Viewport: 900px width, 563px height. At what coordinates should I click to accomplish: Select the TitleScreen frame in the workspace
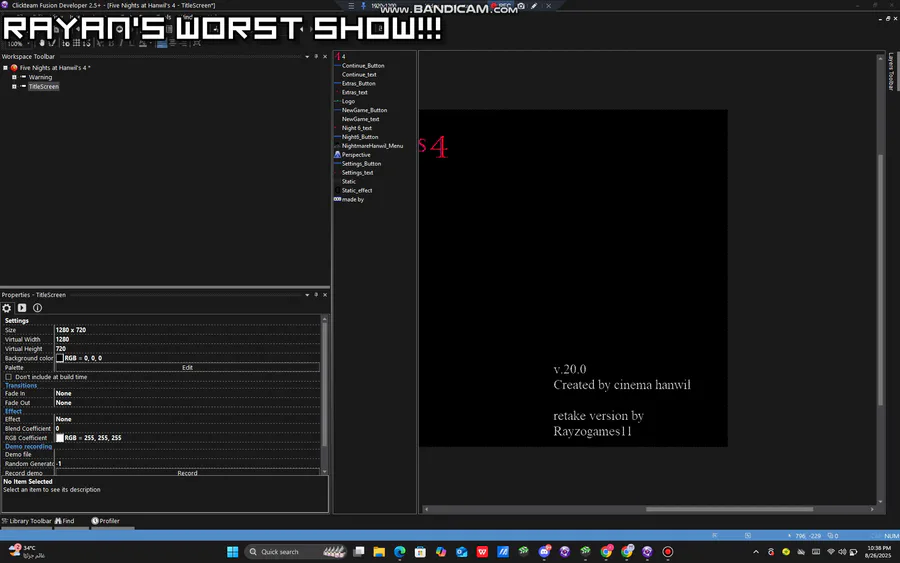pos(44,87)
